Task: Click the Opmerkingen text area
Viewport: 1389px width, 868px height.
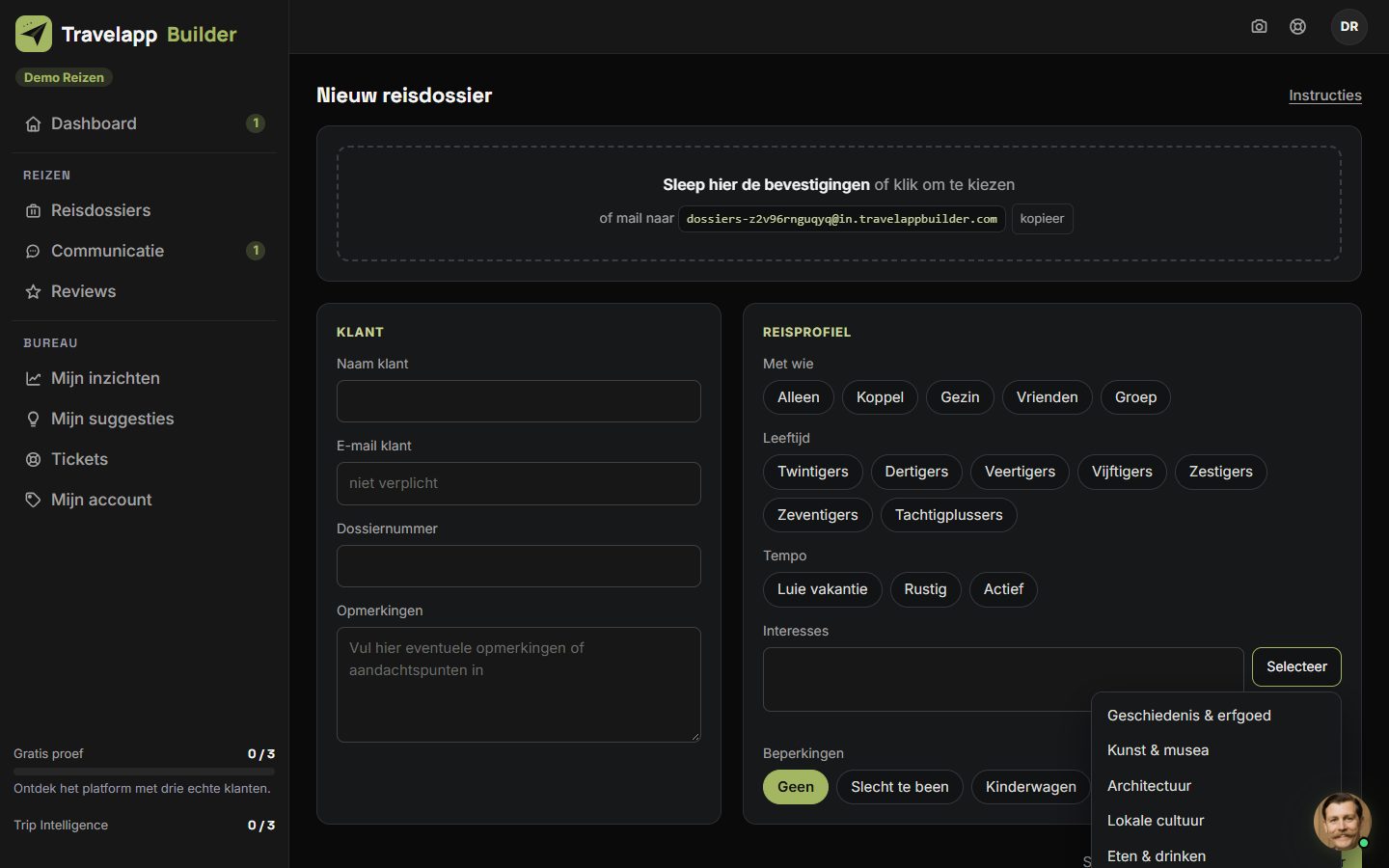Action: 519,685
